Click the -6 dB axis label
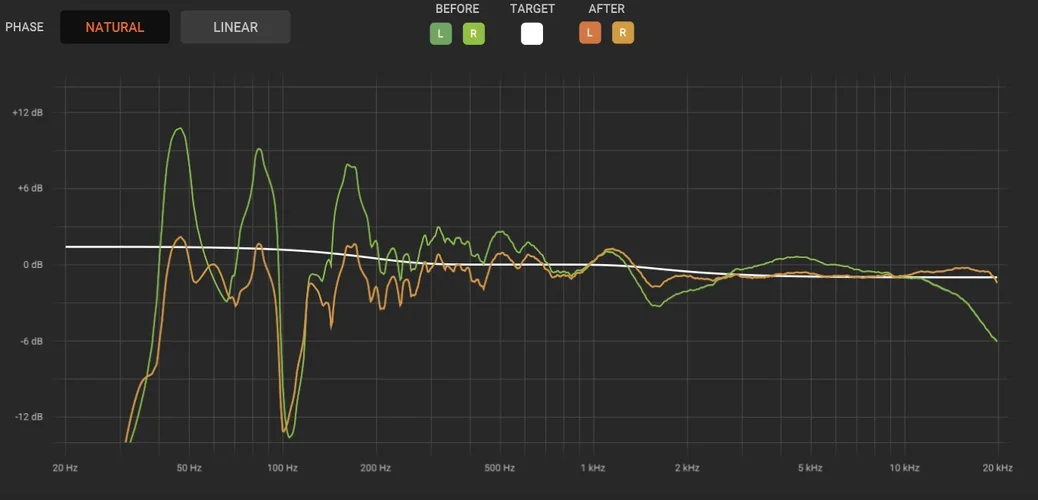1038x500 pixels. (x=30, y=341)
